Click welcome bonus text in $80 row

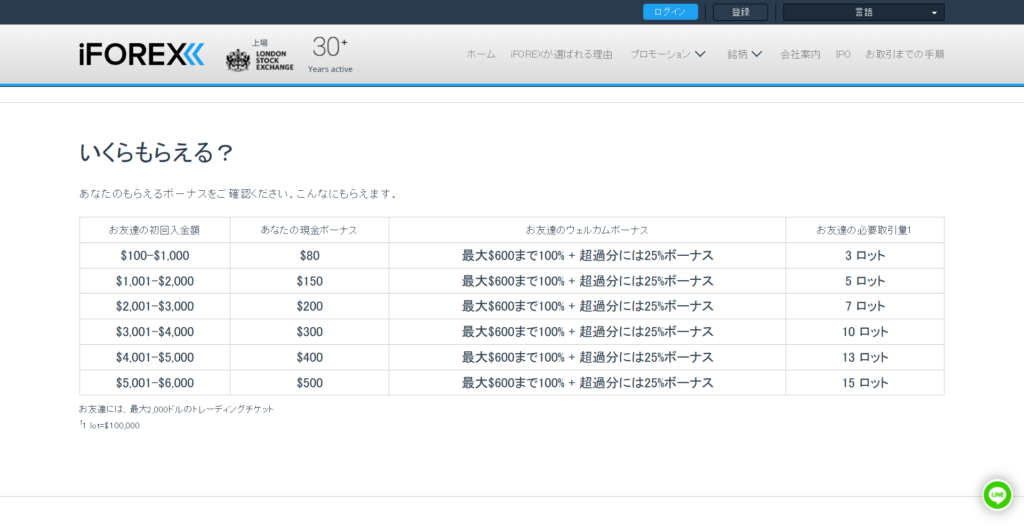pos(587,255)
